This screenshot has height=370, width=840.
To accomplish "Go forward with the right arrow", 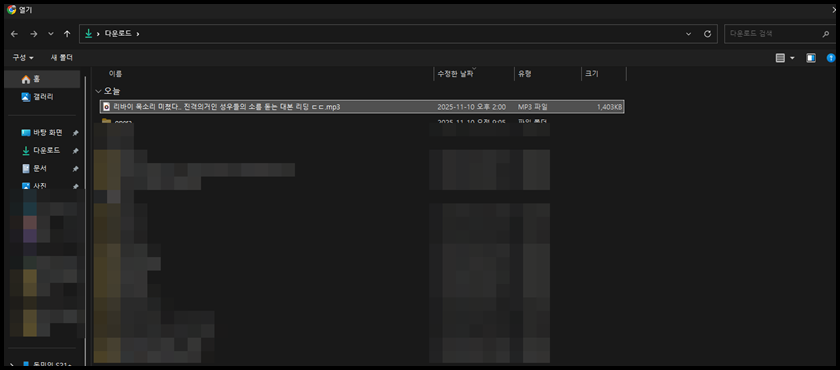I will pos(34,34).
